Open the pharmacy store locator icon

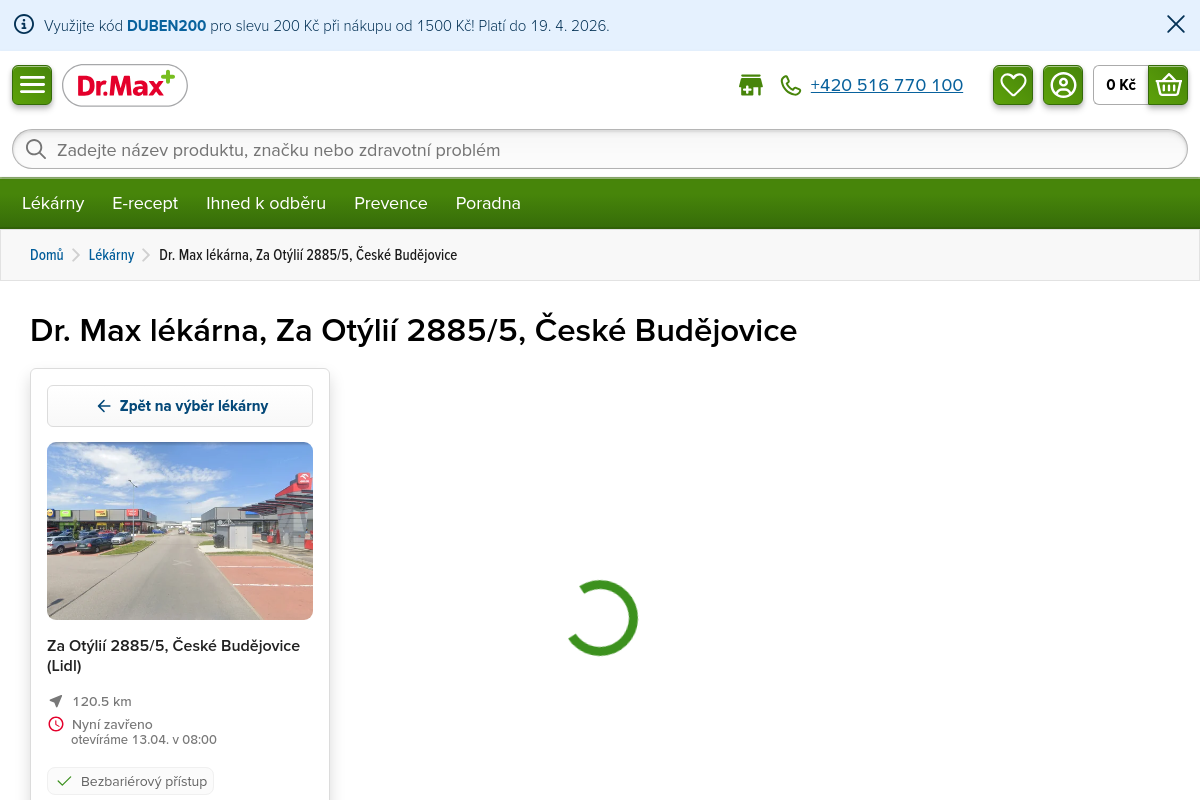(750, 86)
